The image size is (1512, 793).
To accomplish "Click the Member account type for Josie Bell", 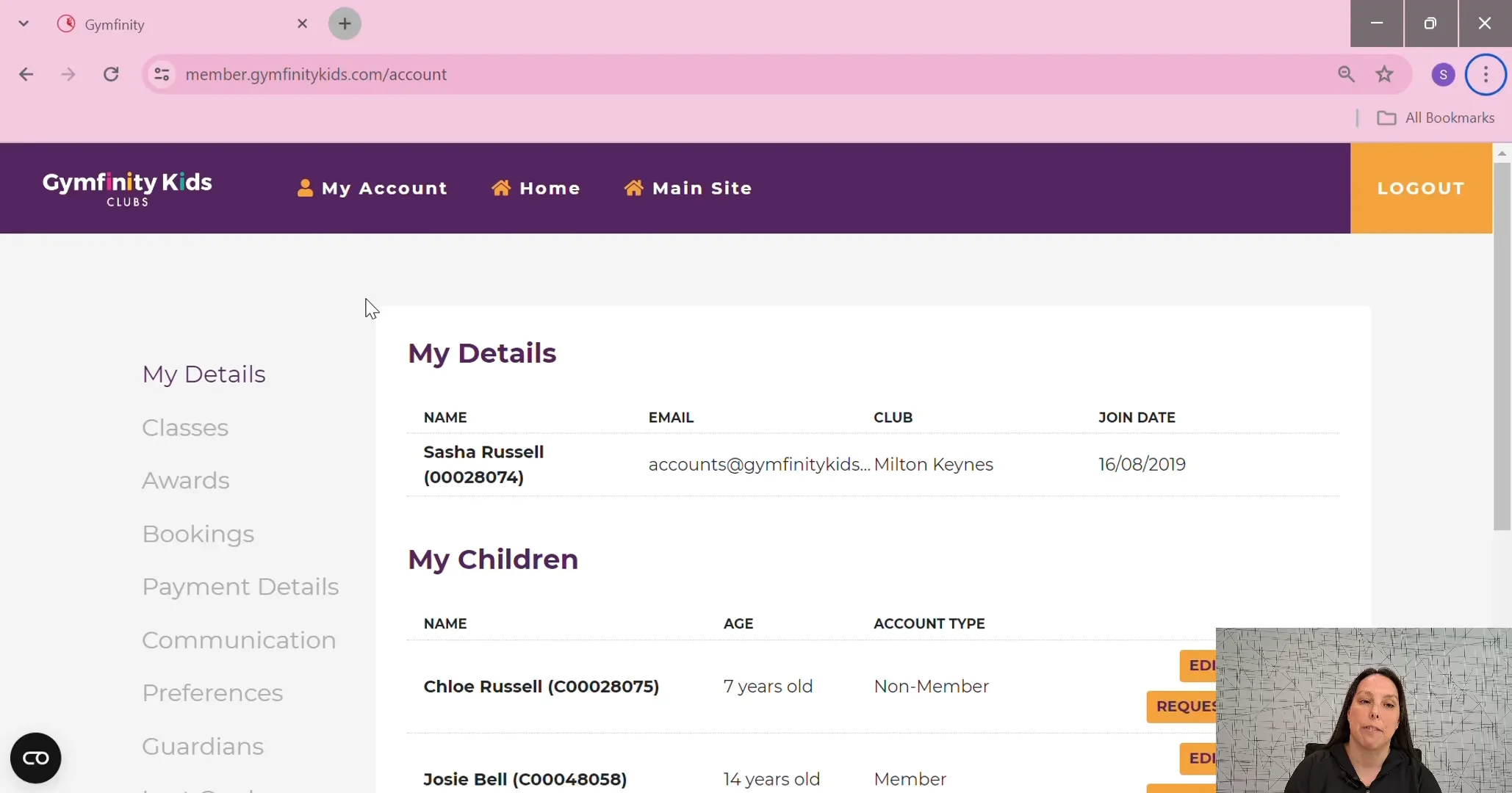I will (910, 779).
